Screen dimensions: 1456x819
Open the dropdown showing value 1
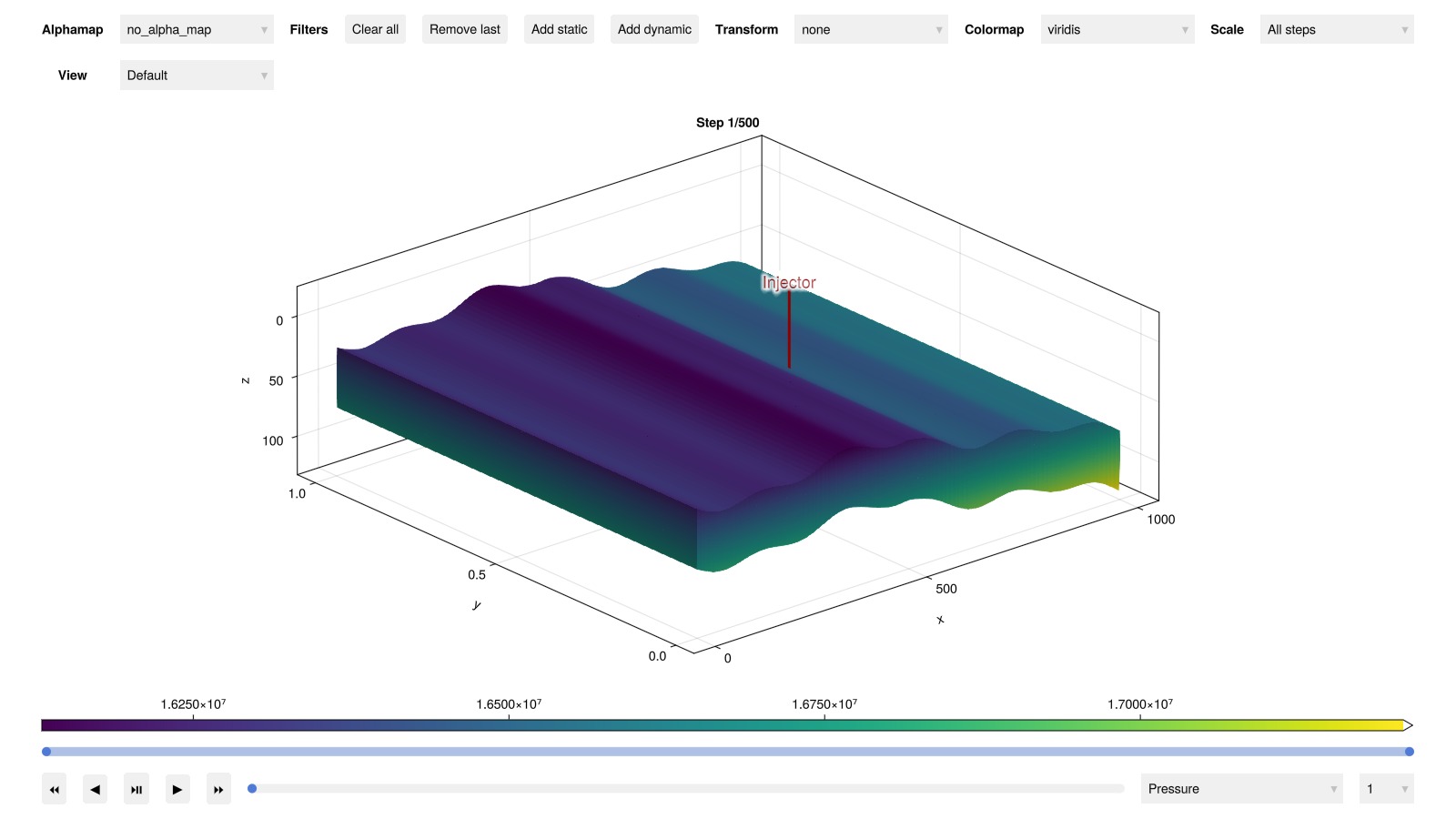1386,789
